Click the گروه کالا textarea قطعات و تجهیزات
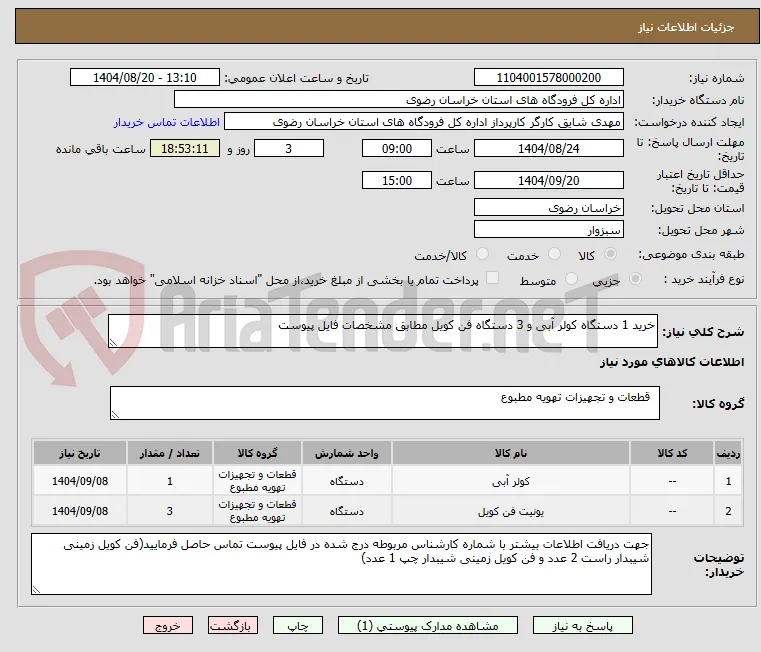The width and height of the screenshot is (761, 652). [384, 403]
